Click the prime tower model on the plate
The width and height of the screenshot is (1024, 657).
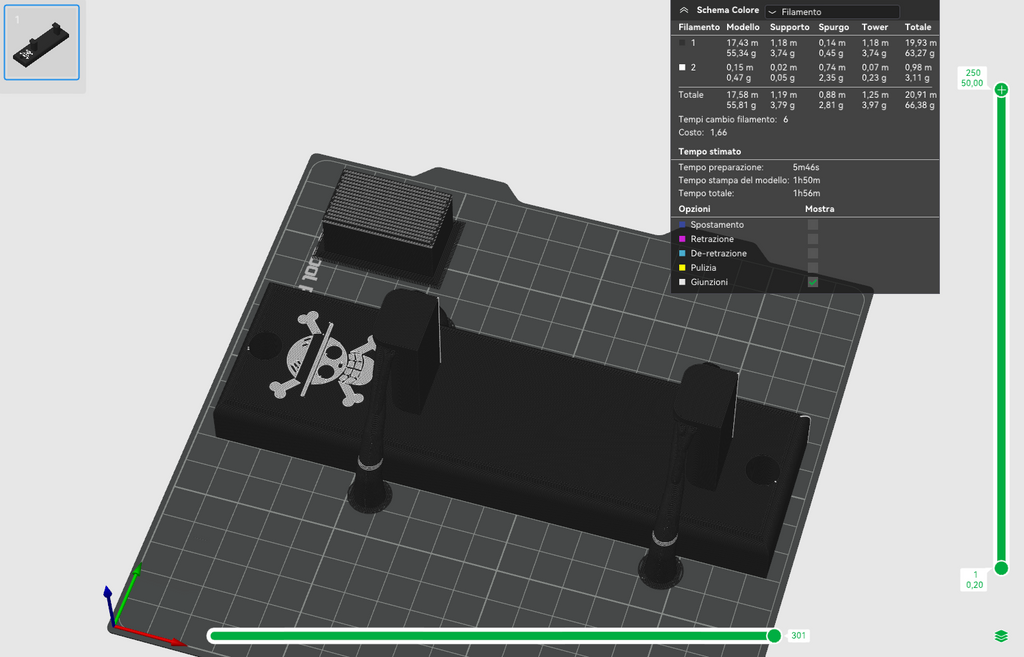tap(389, 222)
